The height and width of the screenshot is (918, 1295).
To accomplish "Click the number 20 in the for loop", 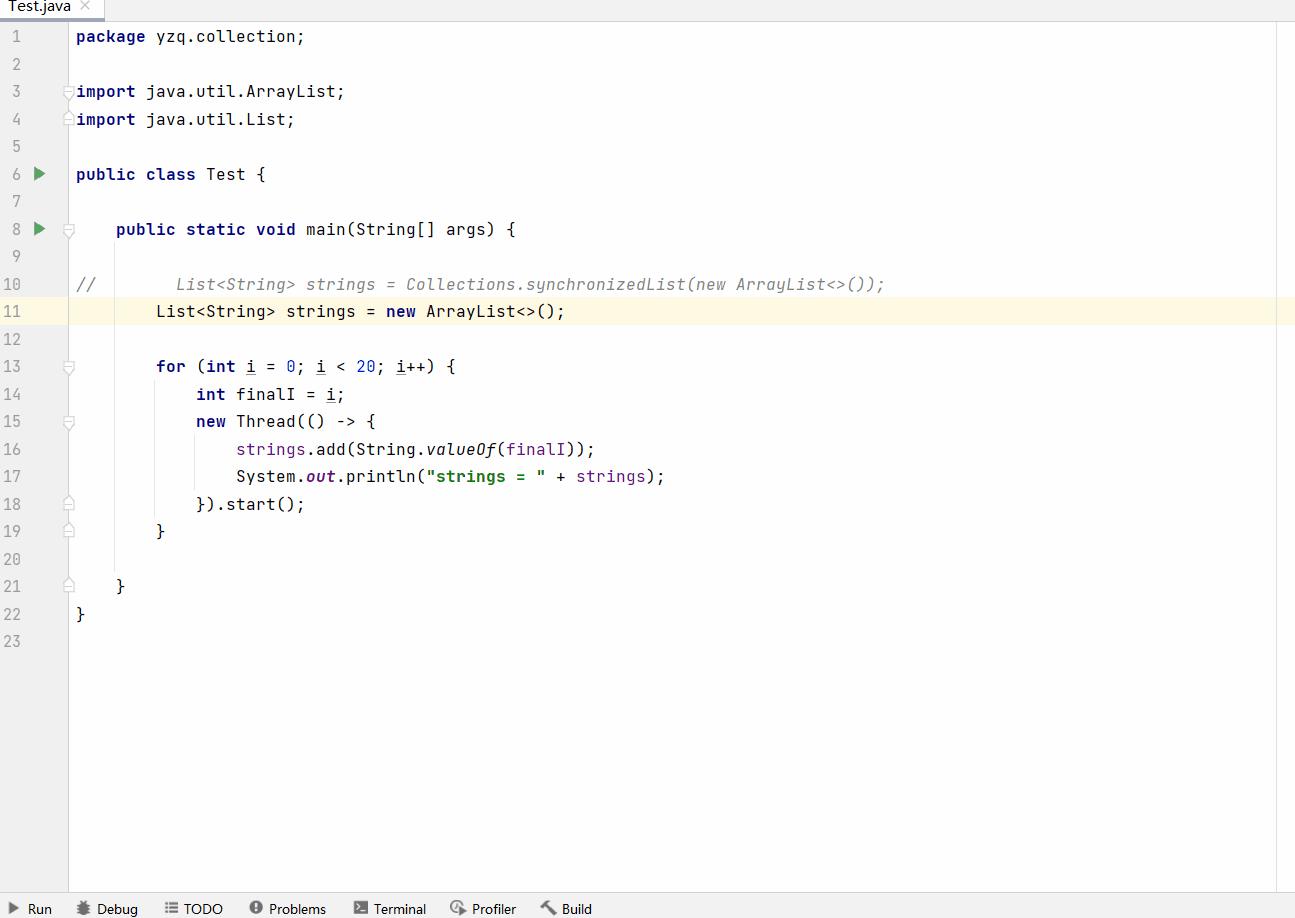I will 365,366.
